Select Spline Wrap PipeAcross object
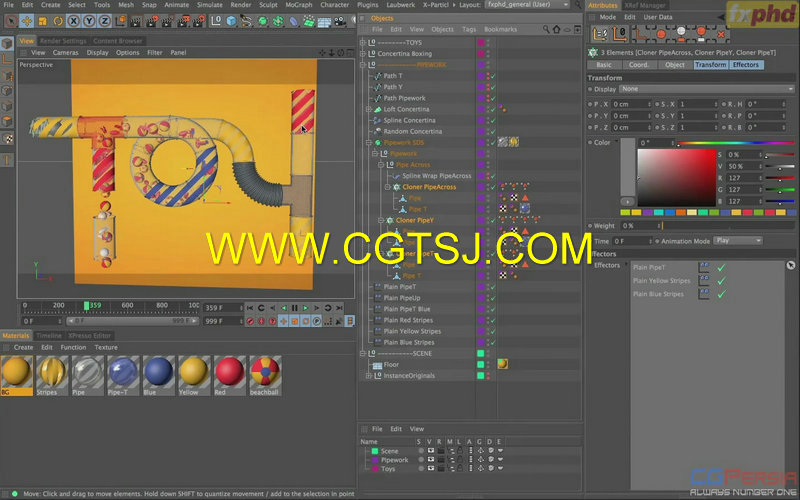Viewport: 800px width, 500px height. tap(437, 176)
